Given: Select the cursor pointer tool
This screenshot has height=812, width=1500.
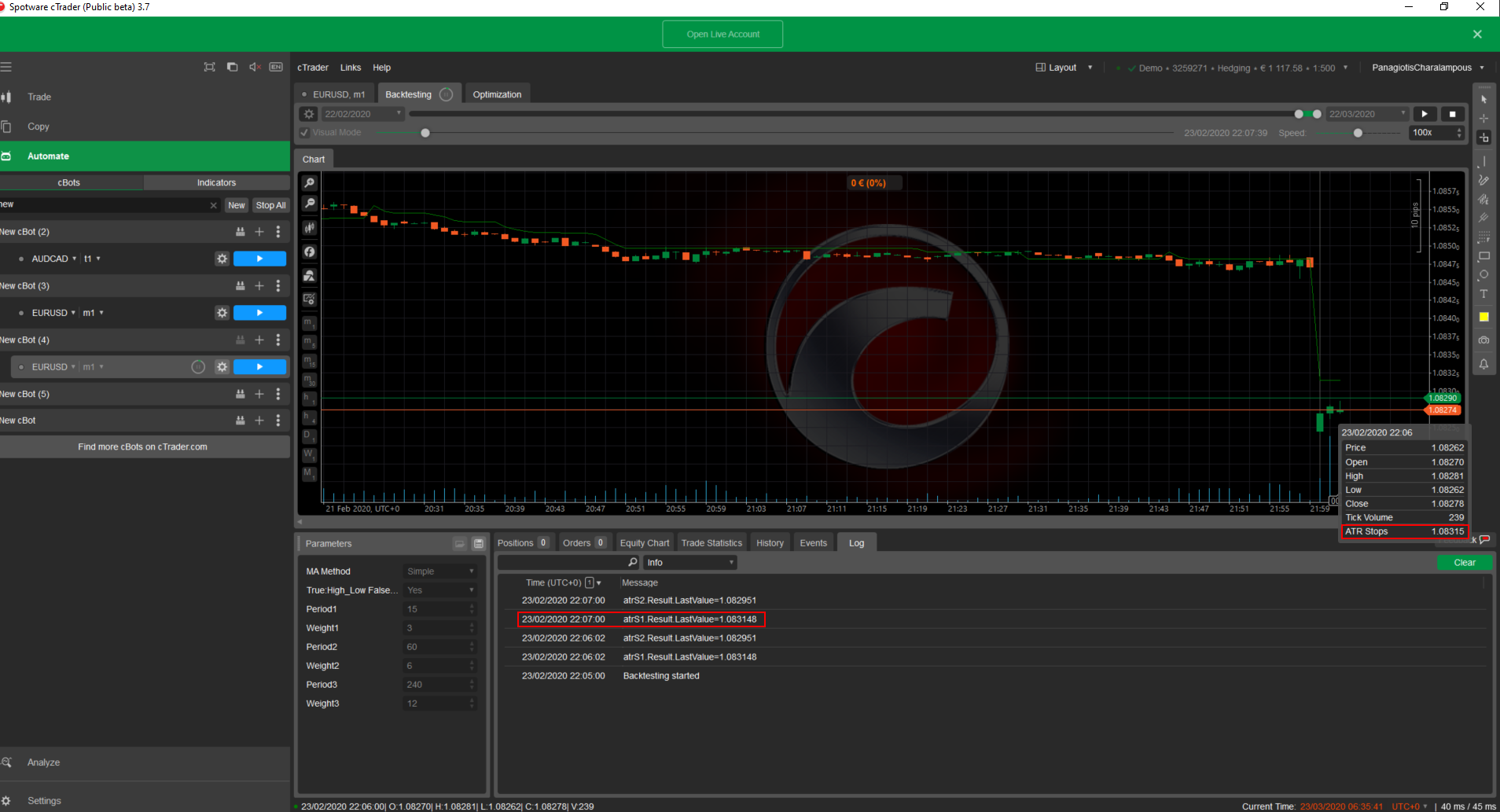Looking at the screenshot, I should click(1483, 100).
